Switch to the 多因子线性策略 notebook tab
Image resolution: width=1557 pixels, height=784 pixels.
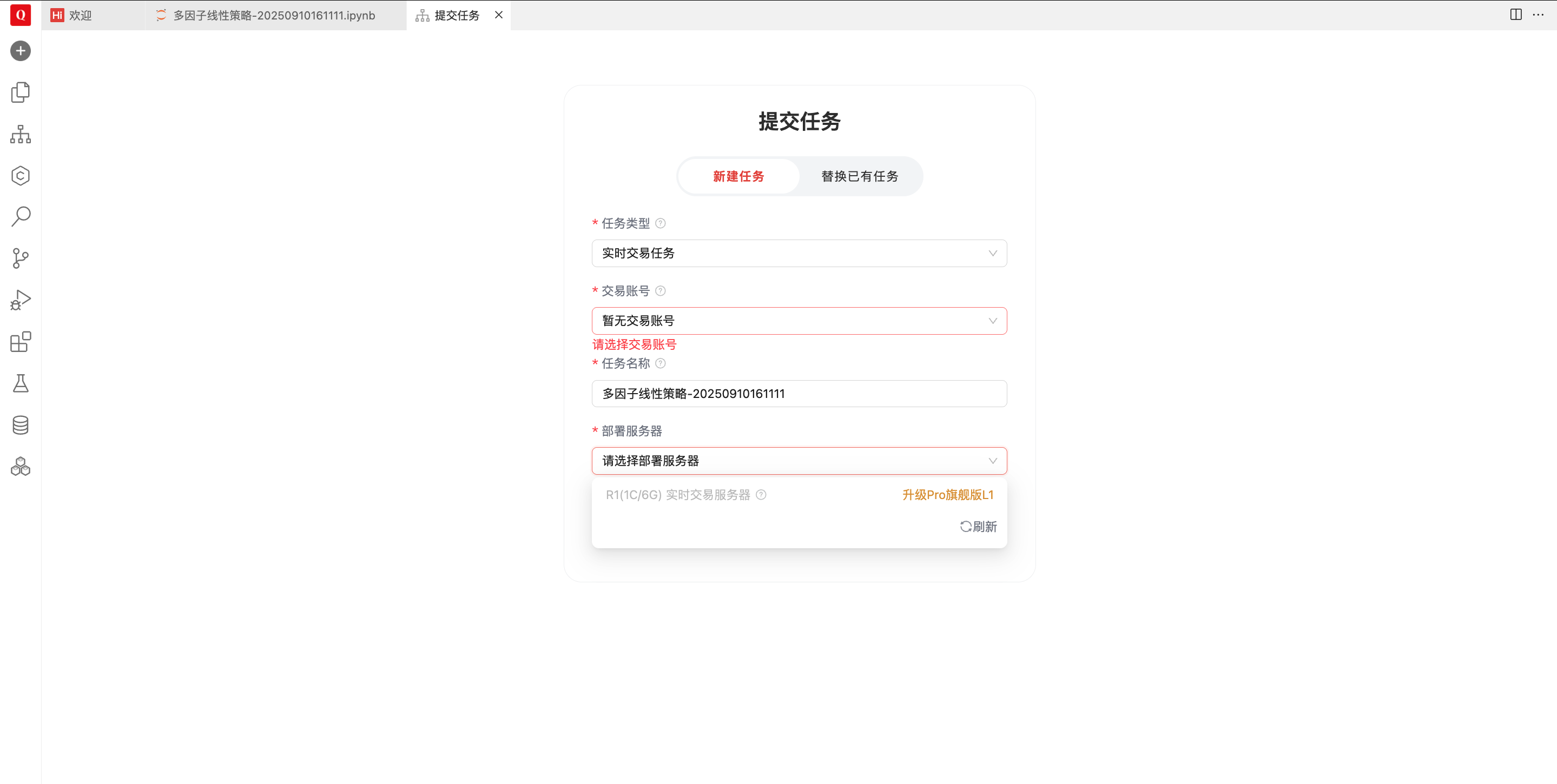[x=274, y=15]
